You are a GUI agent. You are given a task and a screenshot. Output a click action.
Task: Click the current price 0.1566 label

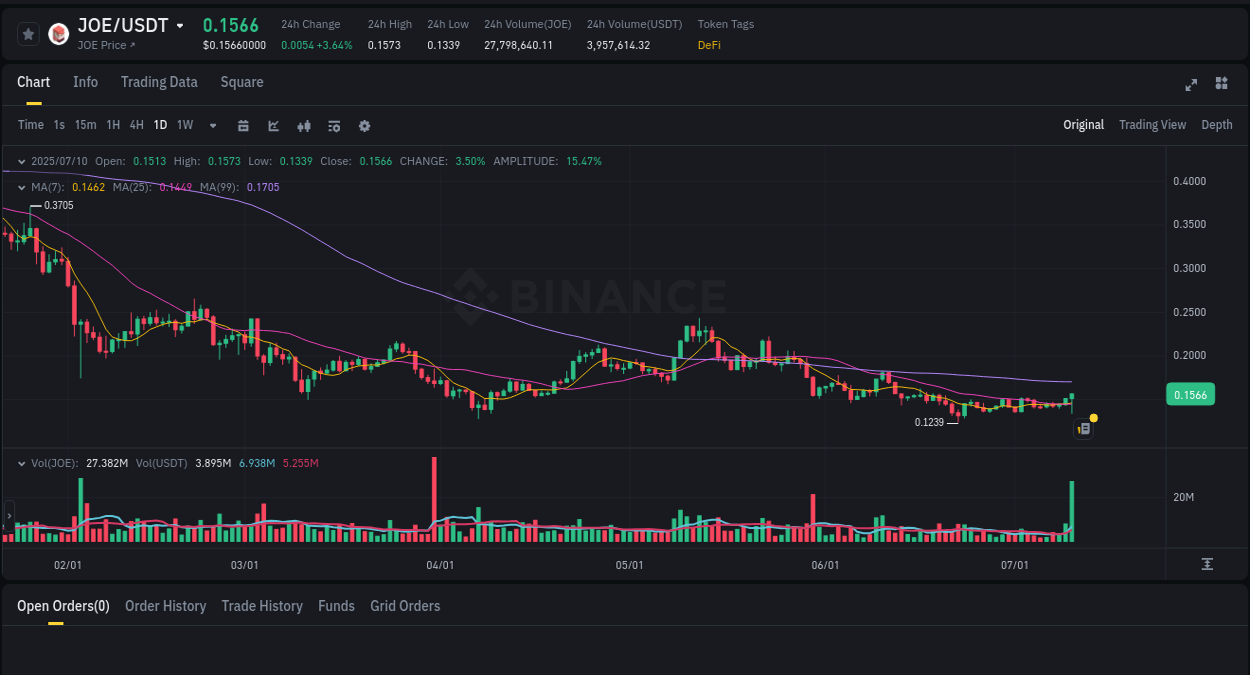pyautogui.click(x=1190, y=395)
